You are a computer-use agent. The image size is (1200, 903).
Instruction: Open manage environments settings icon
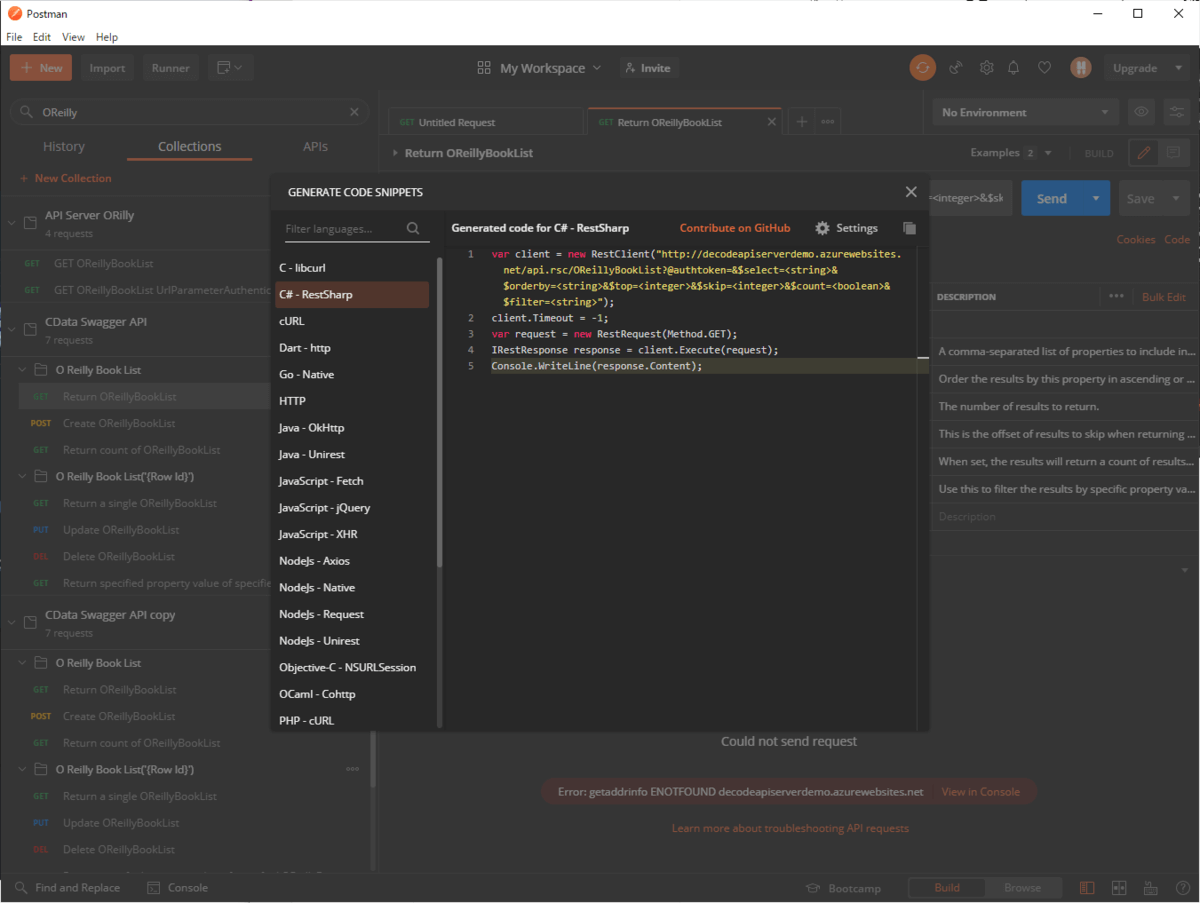tap(1176, 112)
